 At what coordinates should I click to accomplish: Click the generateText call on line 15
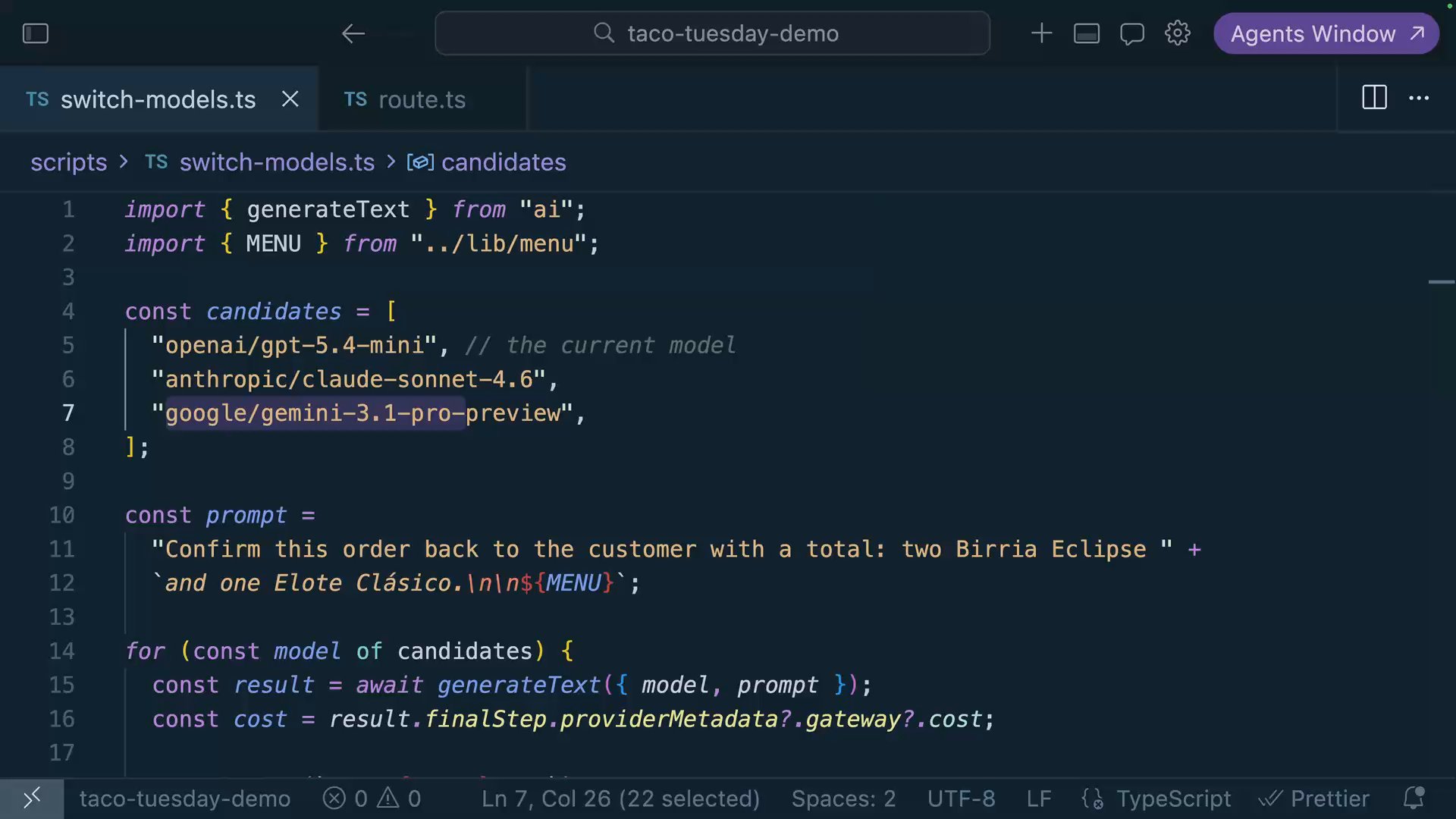[519, 685]
